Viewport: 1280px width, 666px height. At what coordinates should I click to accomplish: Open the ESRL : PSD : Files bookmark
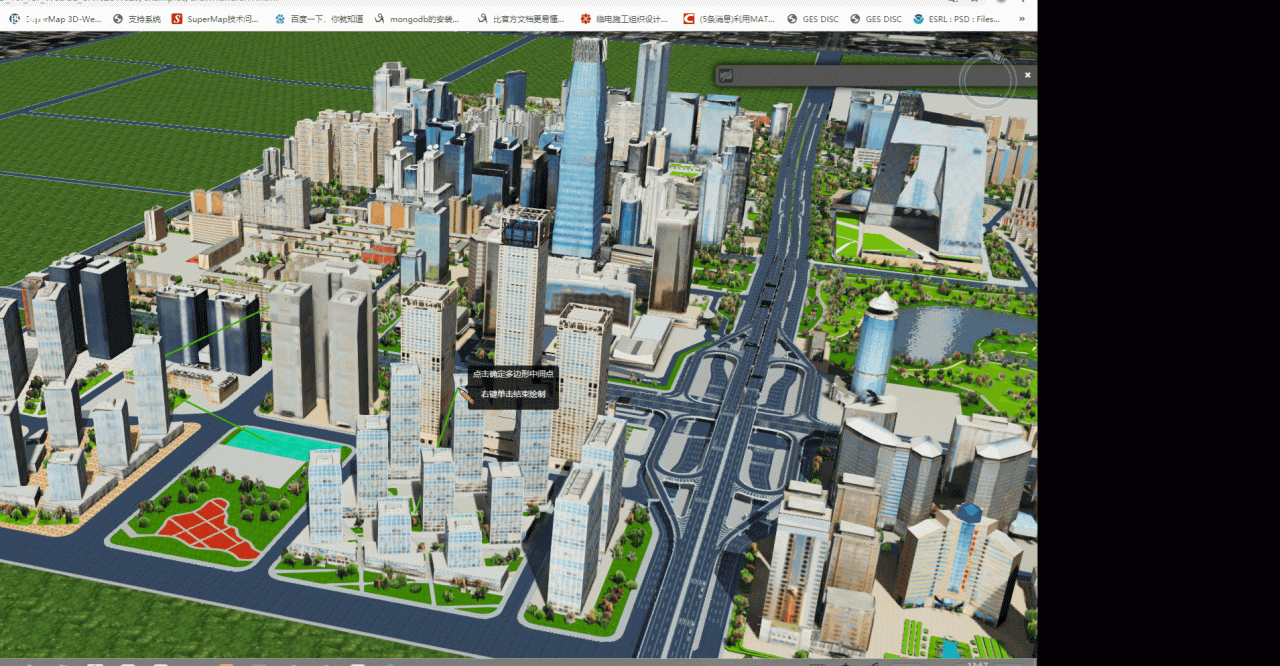click(x=956, y=19)
